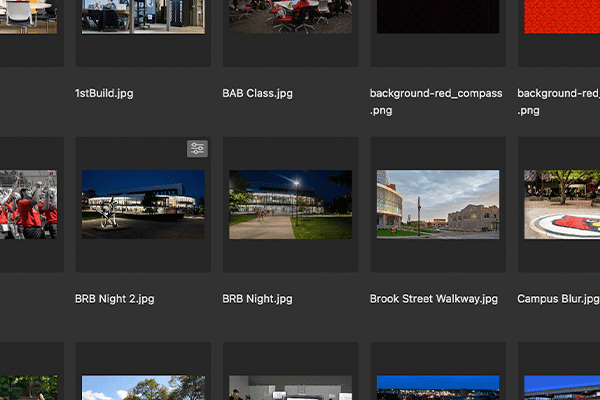Select the night city skyline thumbnail
This screenshot has width=600, height=400.
click(437, 388)
